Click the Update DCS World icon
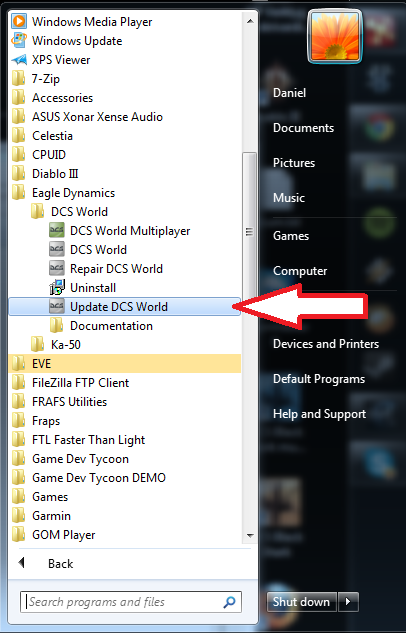The image size is (406, 633). point(57,306)
